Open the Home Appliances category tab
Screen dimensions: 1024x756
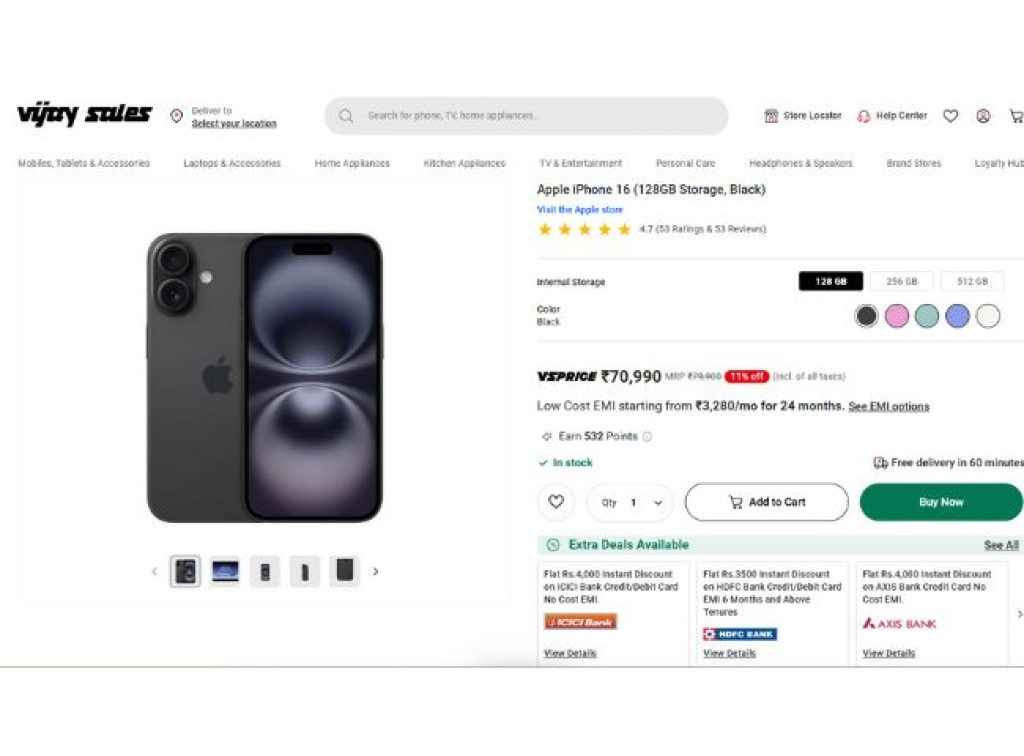coord(352,163)
